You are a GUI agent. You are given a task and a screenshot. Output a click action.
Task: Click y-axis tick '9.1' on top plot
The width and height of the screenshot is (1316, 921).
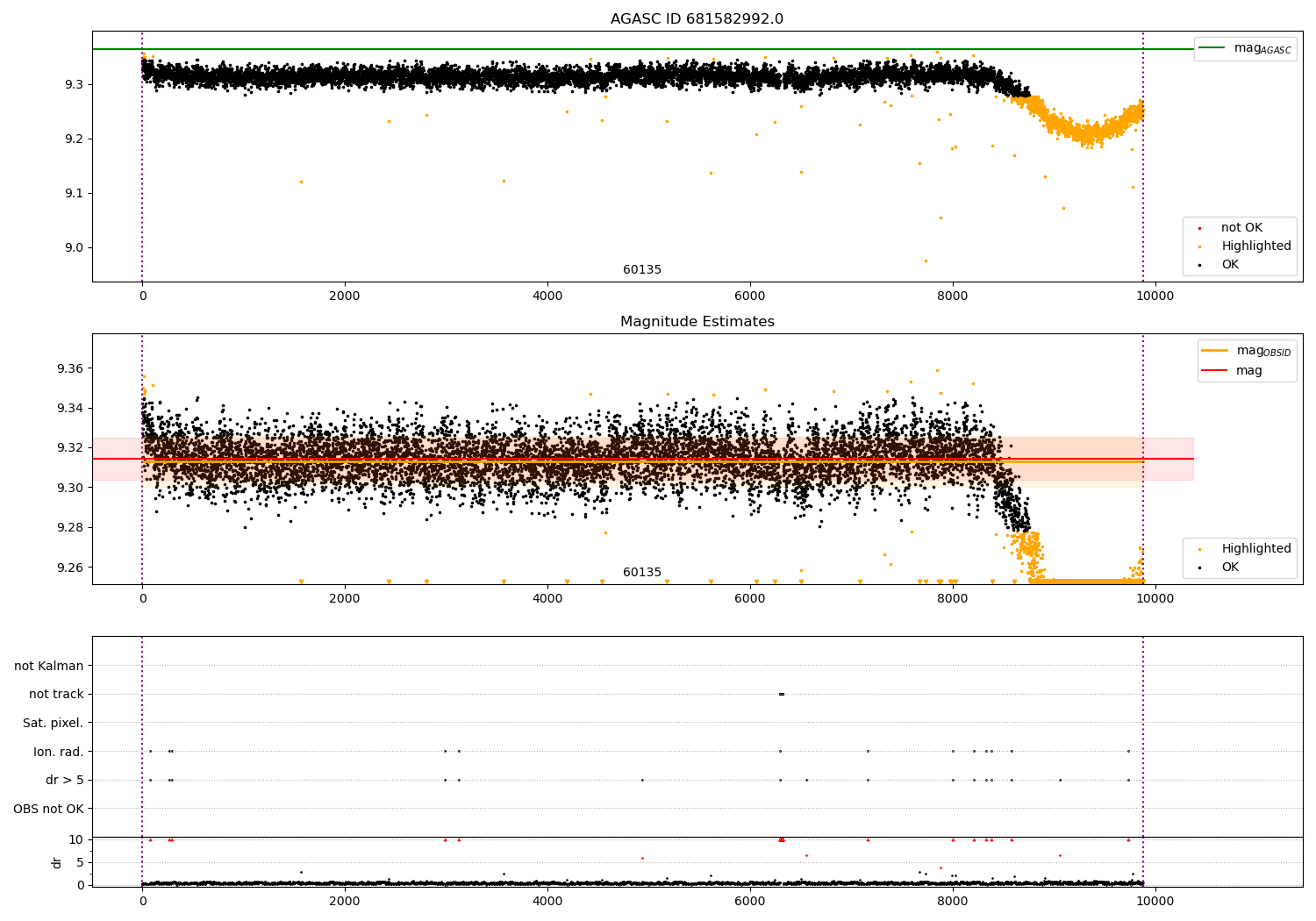74,194
